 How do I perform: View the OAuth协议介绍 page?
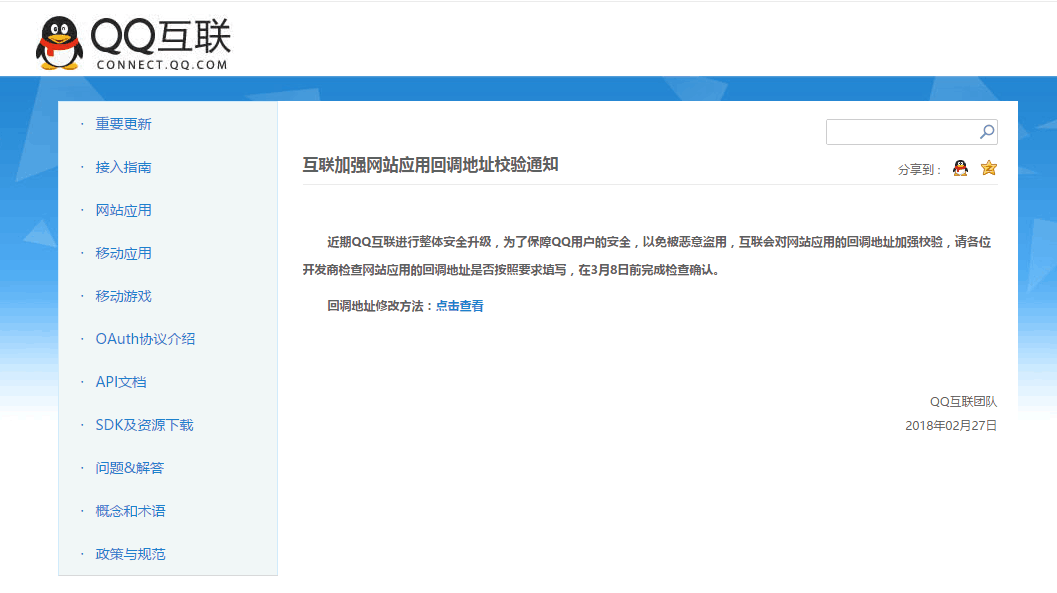143,338
